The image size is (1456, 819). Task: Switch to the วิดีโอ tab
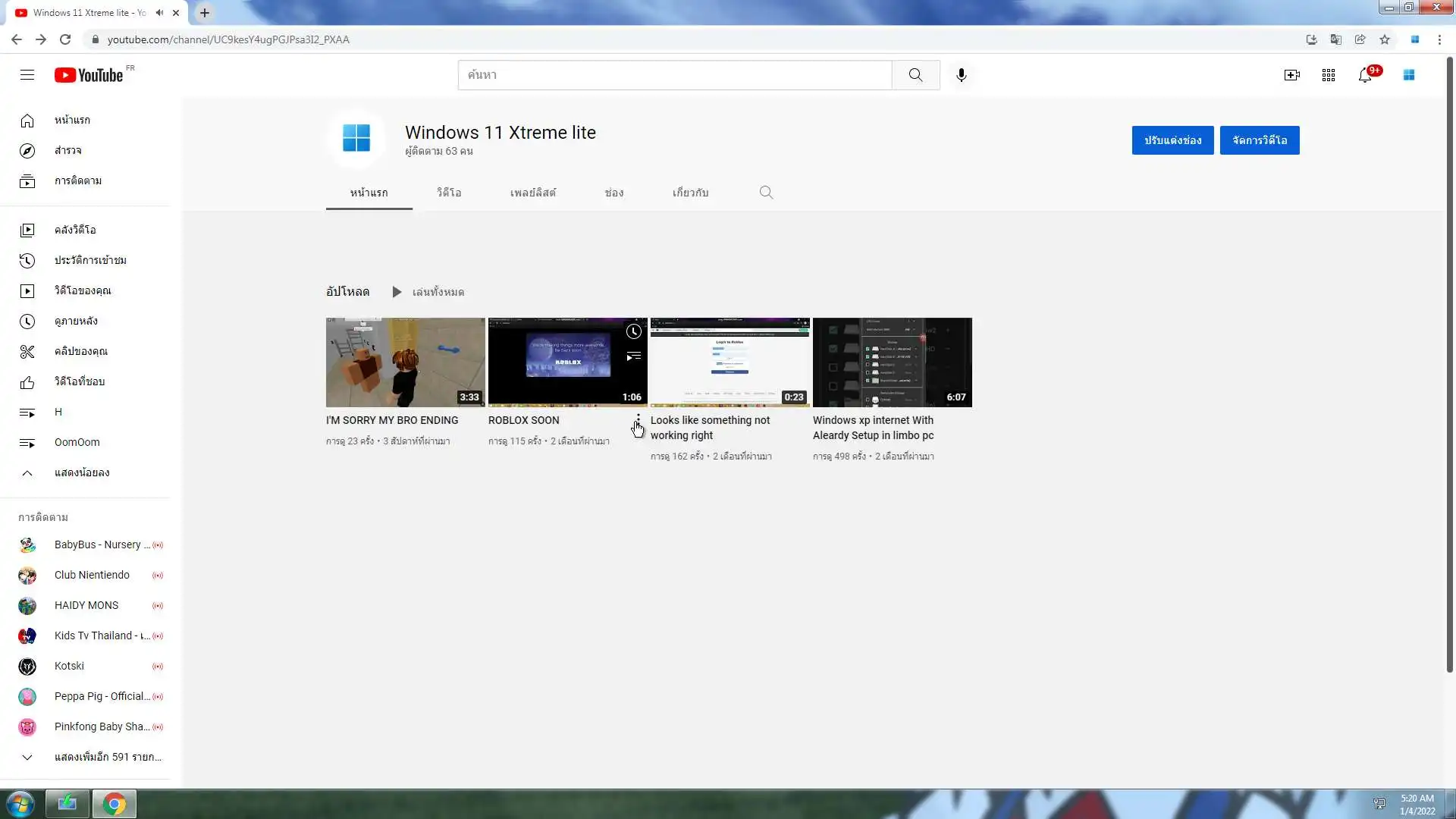coord(449,193)
